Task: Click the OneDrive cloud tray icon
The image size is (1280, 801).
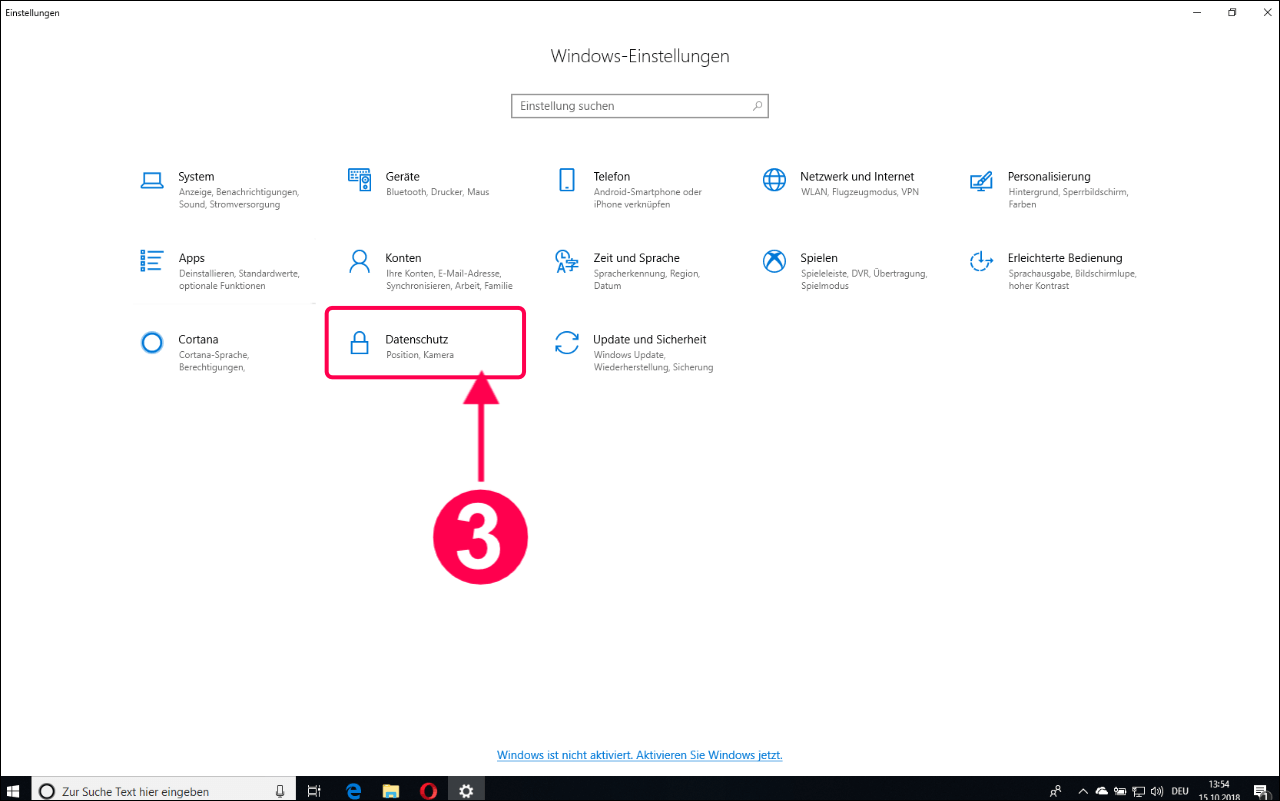Action: click(1101, 791)
